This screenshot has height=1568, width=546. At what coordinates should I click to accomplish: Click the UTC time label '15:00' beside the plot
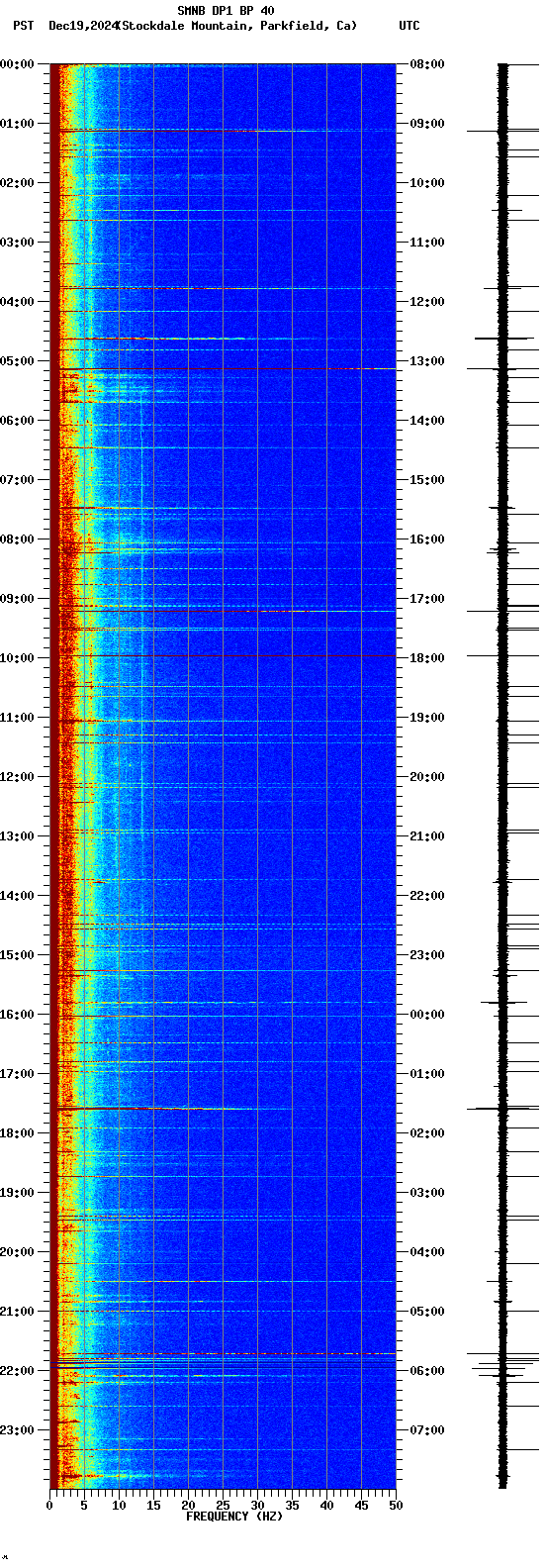427,480
